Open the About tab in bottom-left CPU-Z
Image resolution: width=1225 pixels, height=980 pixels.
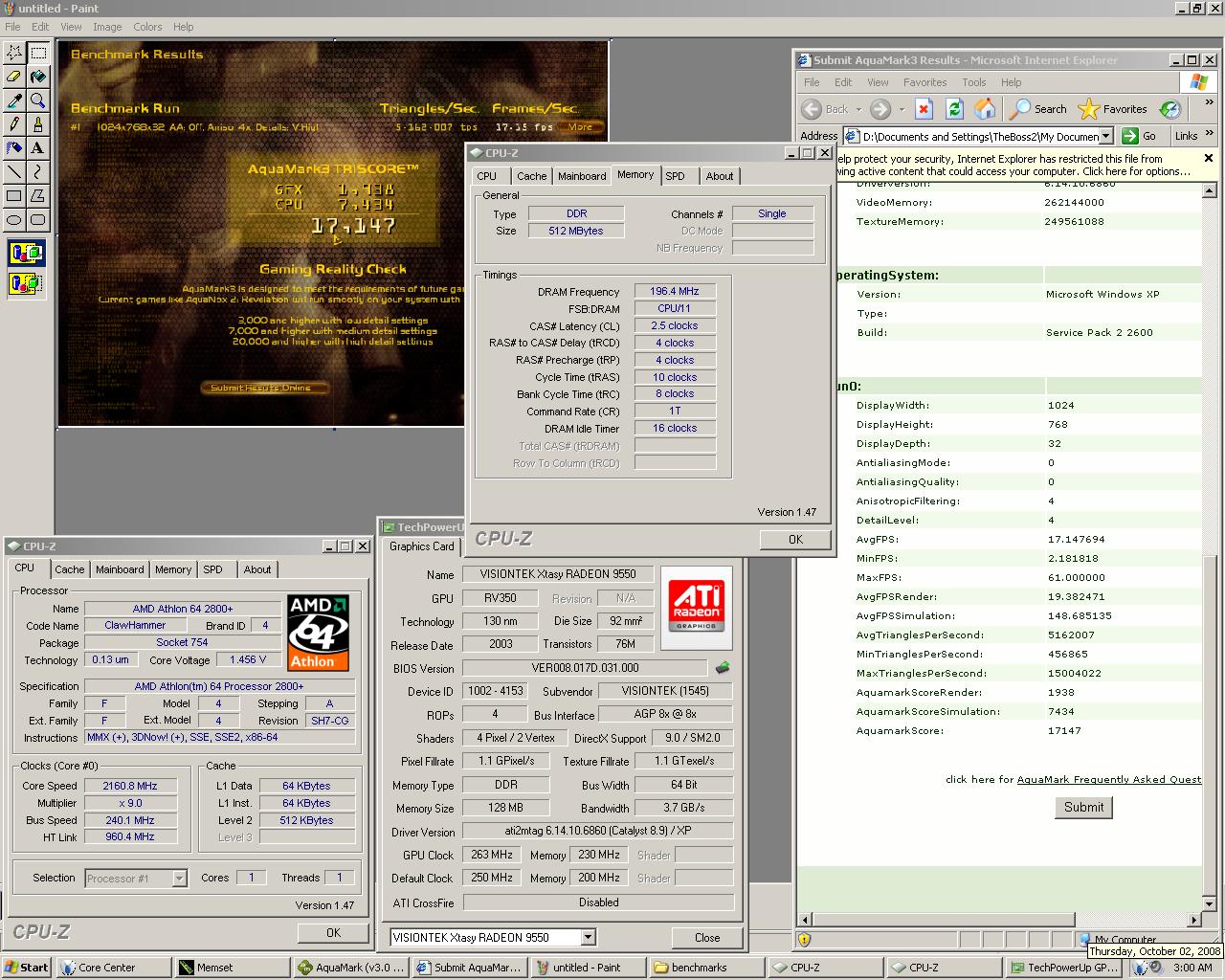pos(257,569)
